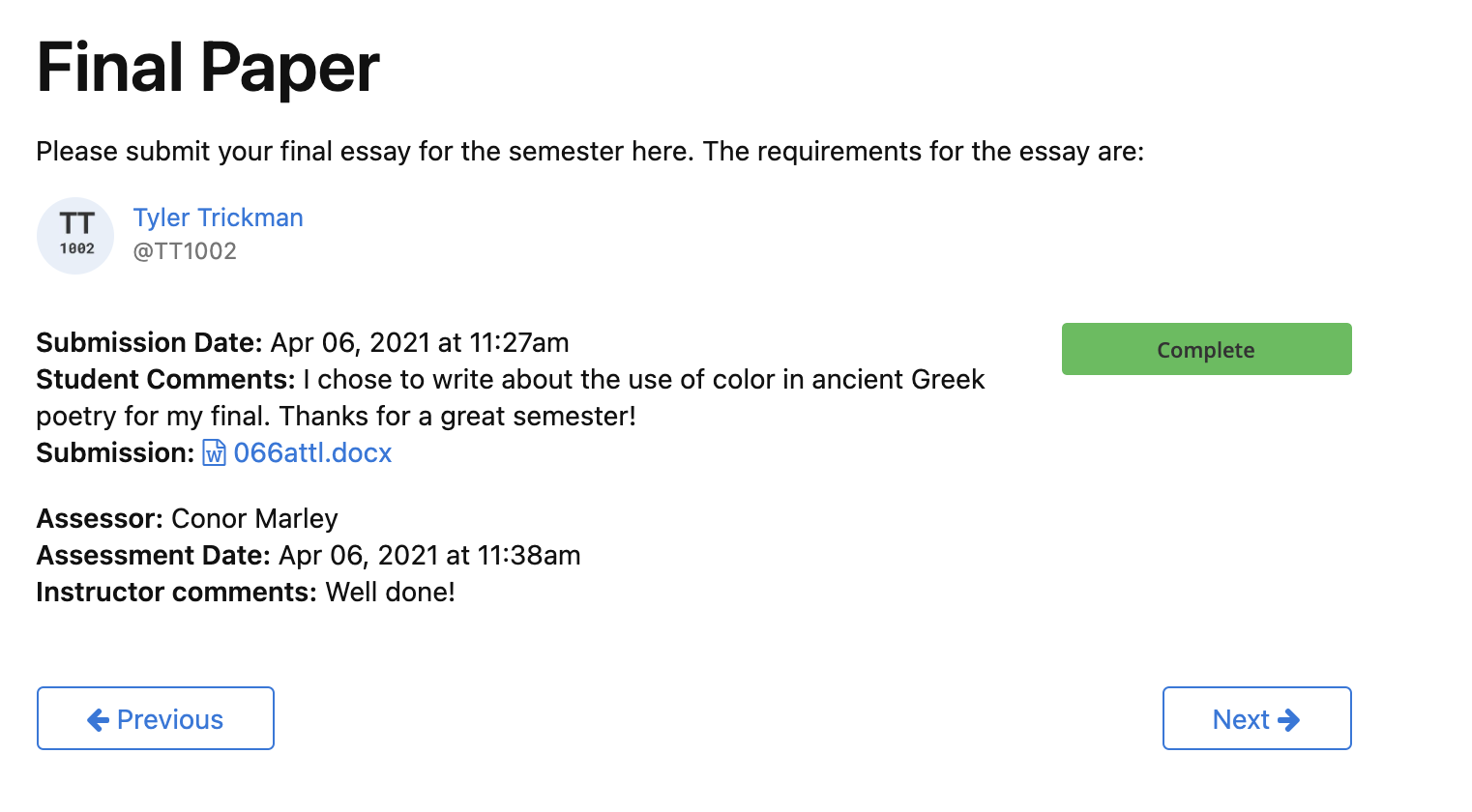Go to the Previous submission

(156, 718)
